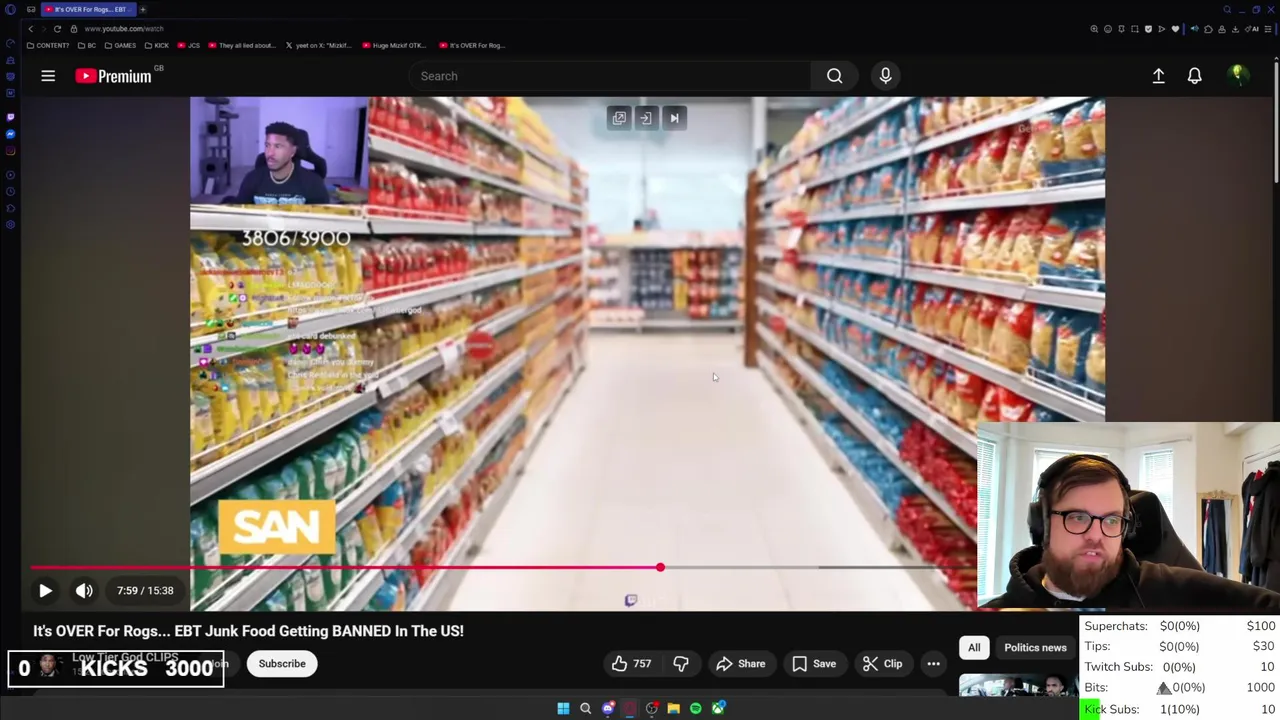The image size is (1280, 720).
Task: Open the three-dot more actions menu
Action: [933, 664]
